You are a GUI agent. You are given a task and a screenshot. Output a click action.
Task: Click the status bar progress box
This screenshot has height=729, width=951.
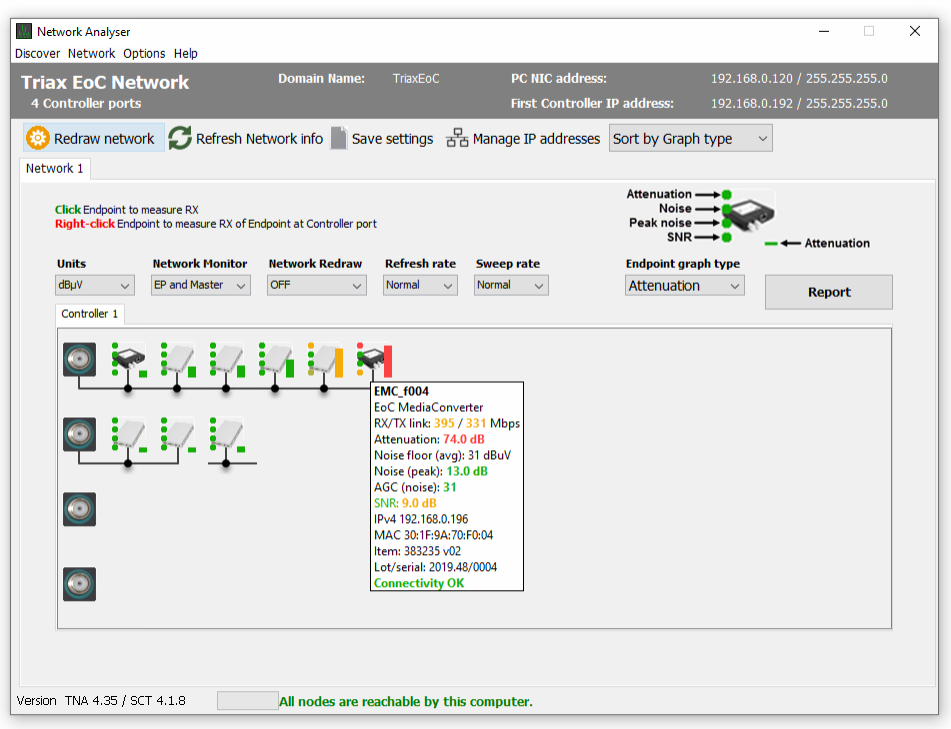point(247,700)
